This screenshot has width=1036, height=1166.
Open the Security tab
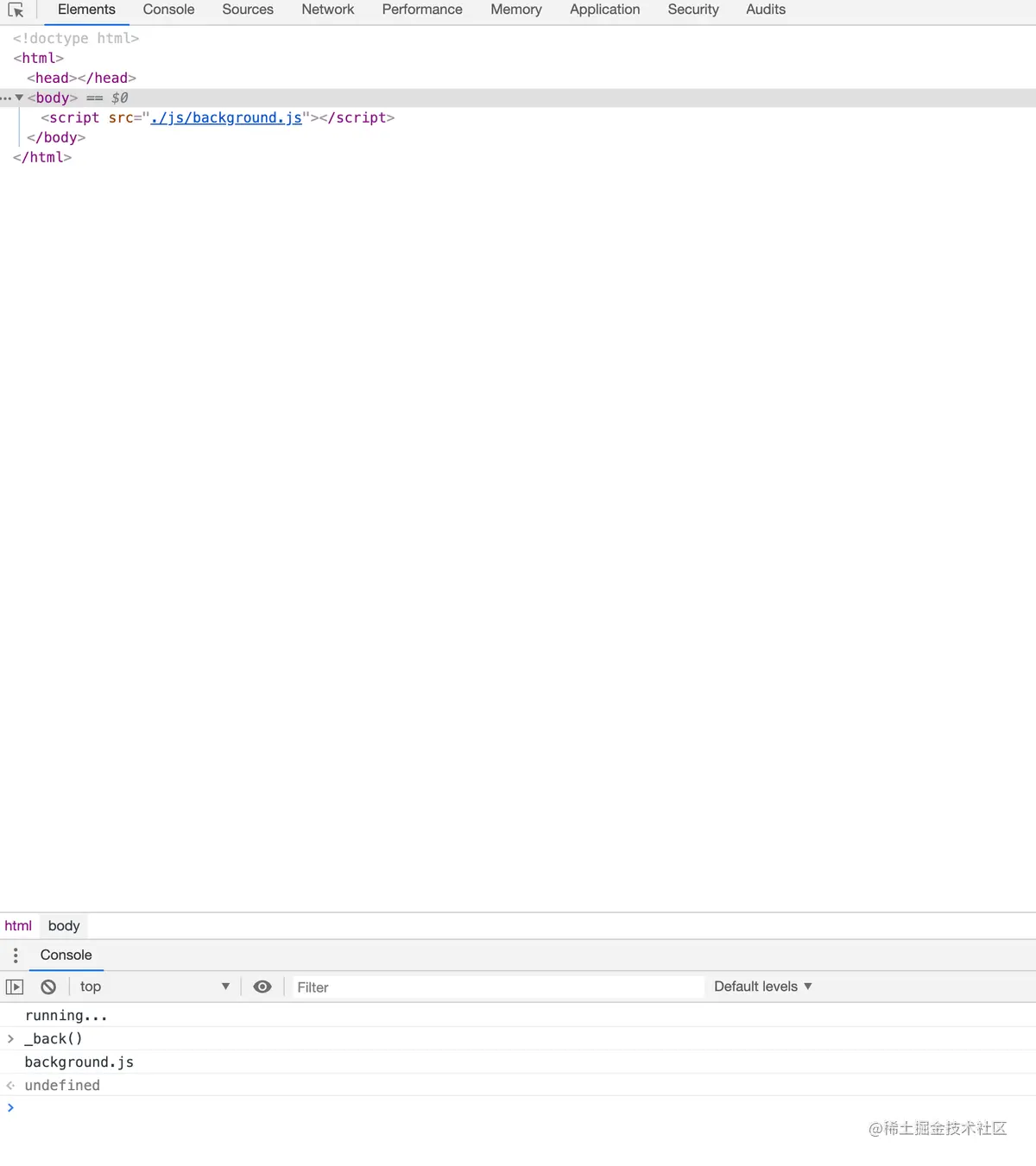(693, 9)
